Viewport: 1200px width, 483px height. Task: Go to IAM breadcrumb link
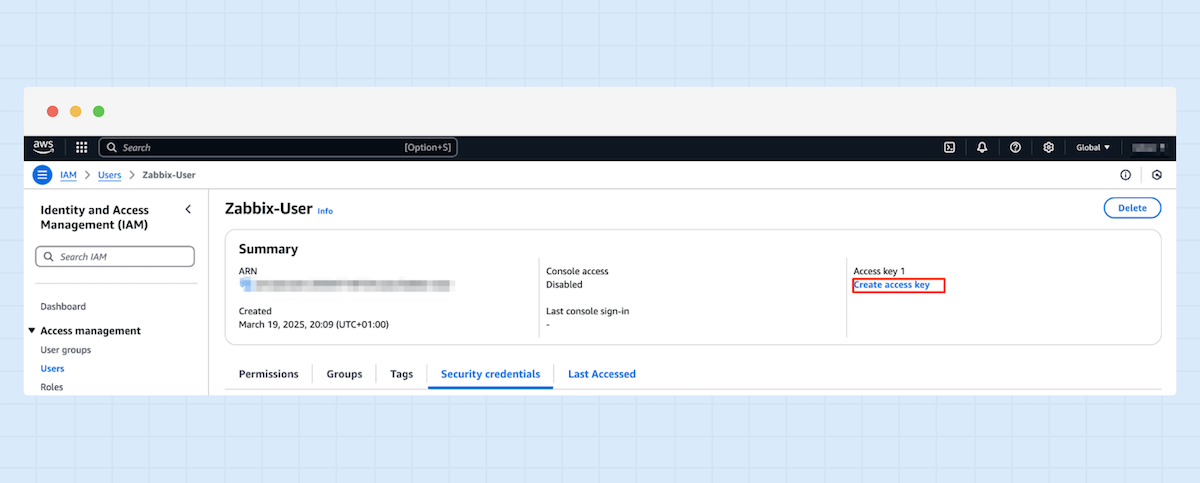[x=68, y=175]
